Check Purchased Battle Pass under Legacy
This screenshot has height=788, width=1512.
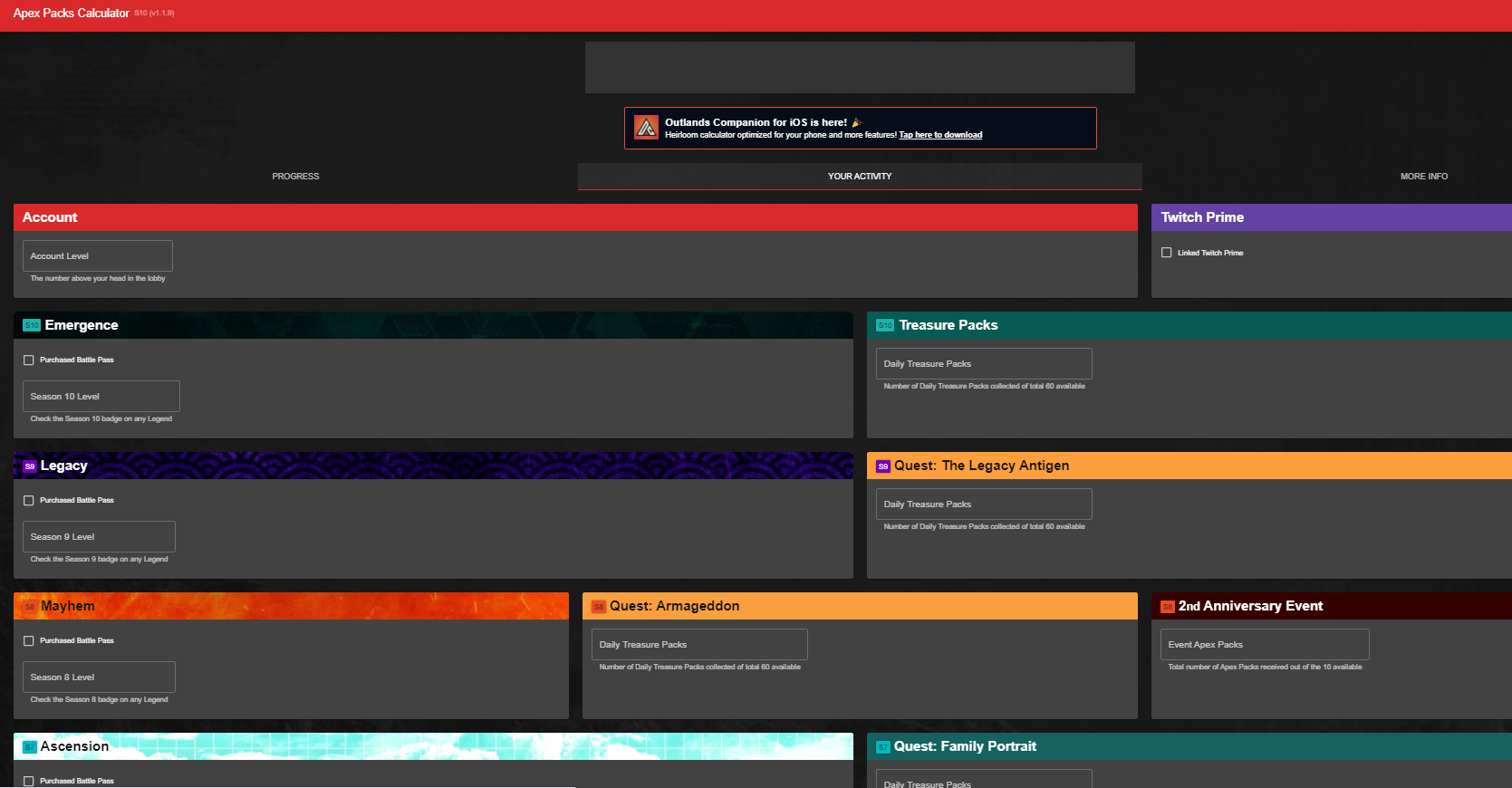point(29,500)
